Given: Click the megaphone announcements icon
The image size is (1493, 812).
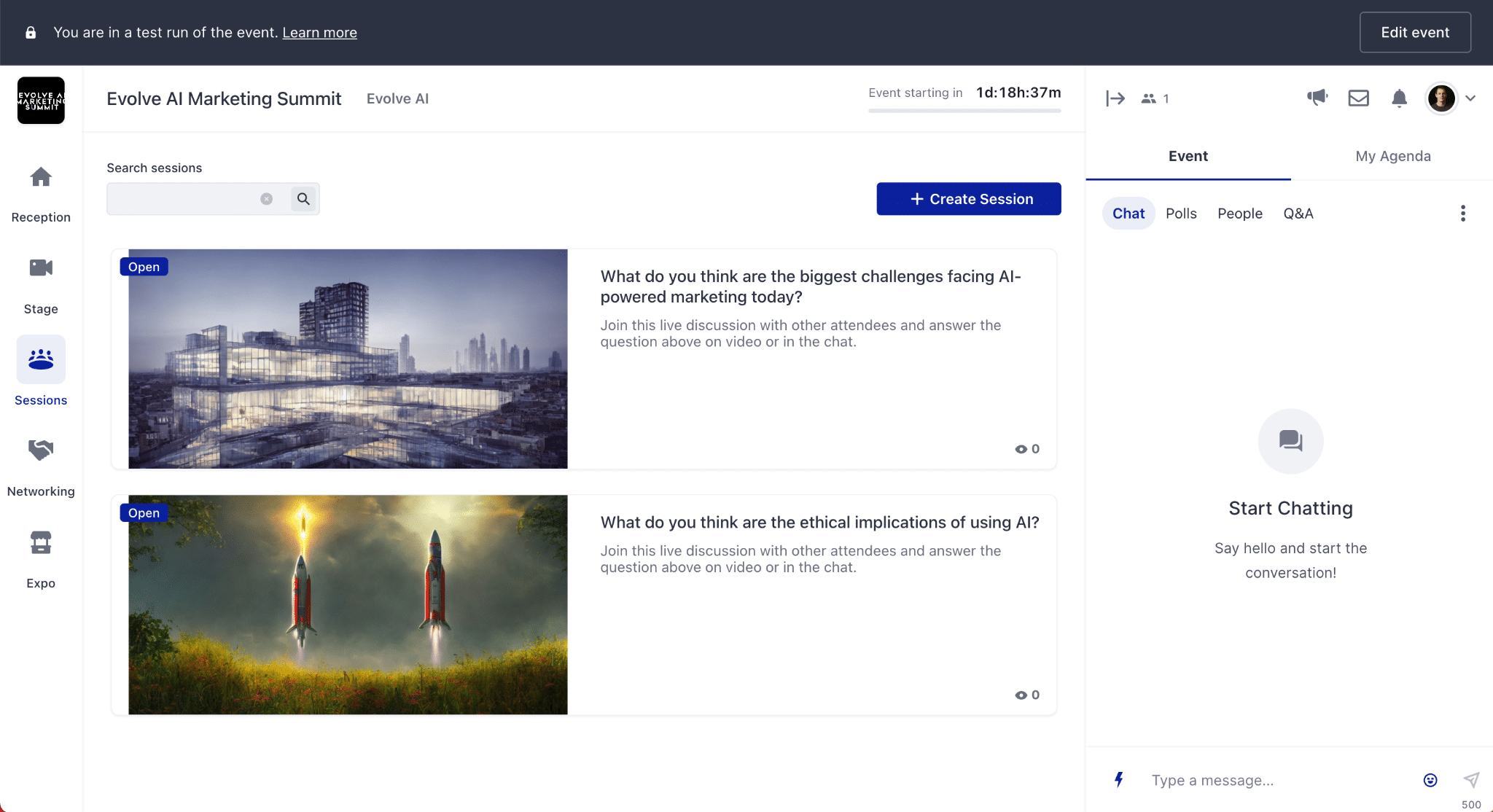Looking at the screenshot, I should pyautogui.click(x=1317, y=98).
